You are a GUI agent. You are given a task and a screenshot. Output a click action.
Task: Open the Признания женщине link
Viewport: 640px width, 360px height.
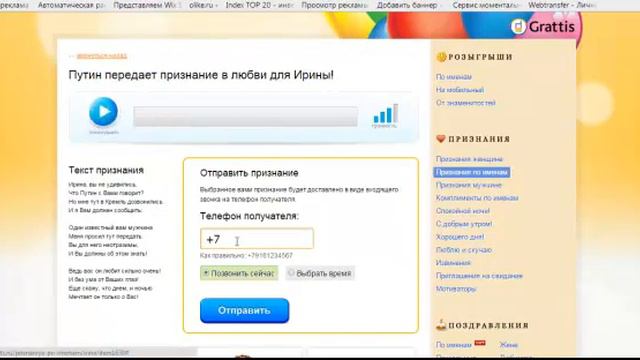click(469, 159)
